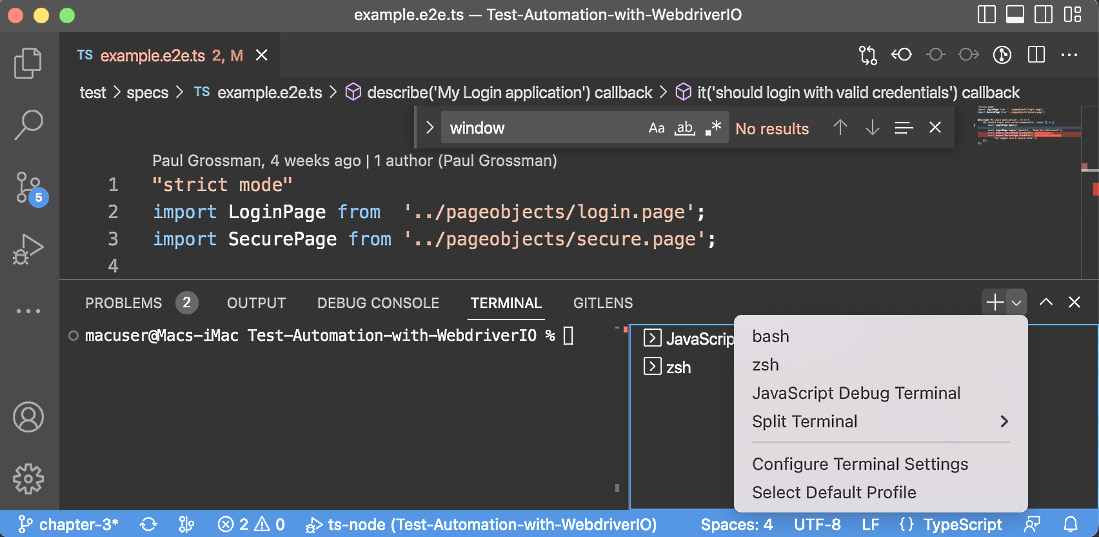Image resolution: width=1099 pixels, height=537 pixels.
Task: Switch to the OUTPUT panel tab
Action: click(257, 303)
